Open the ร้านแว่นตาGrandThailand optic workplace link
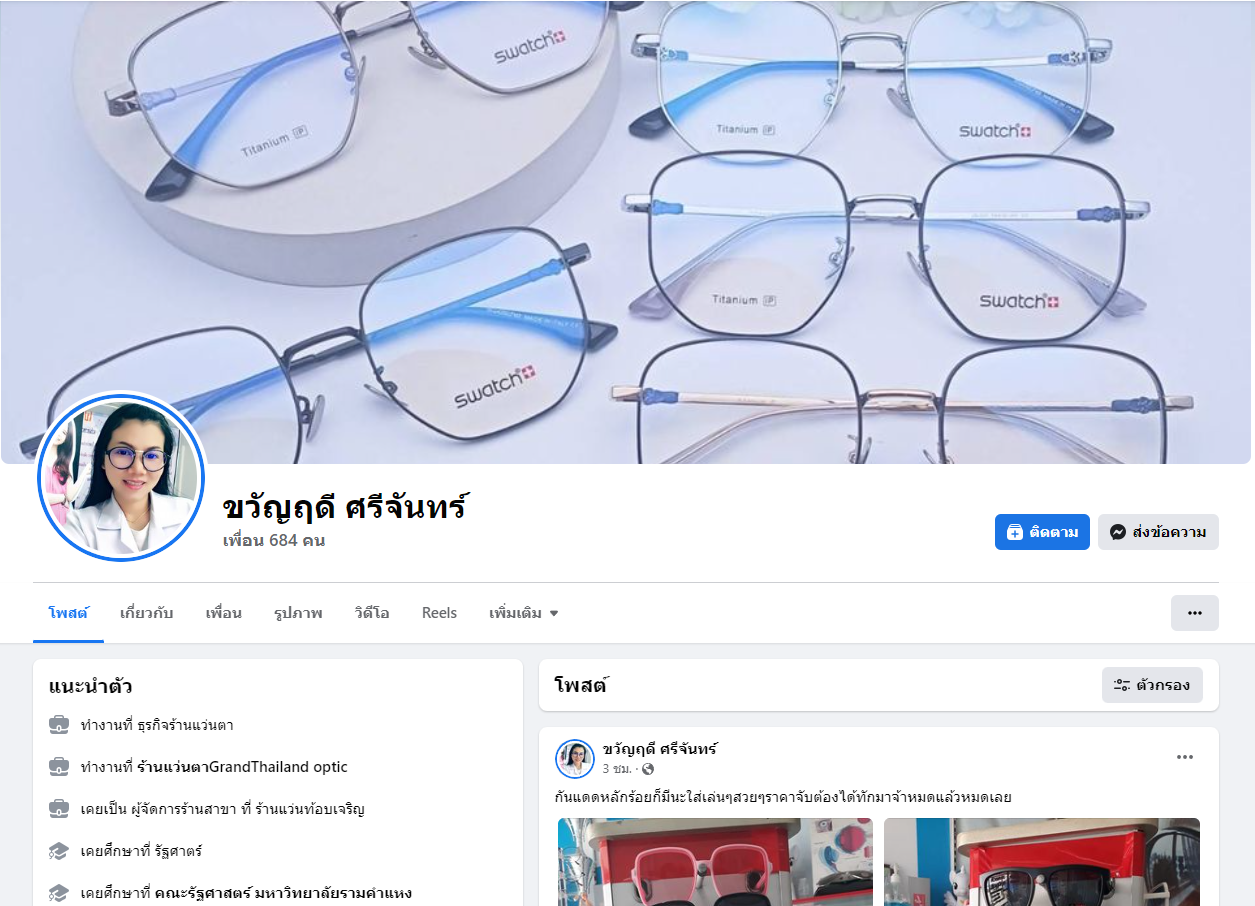This screenshot has height=906, width=1255. tap(242, 767)
